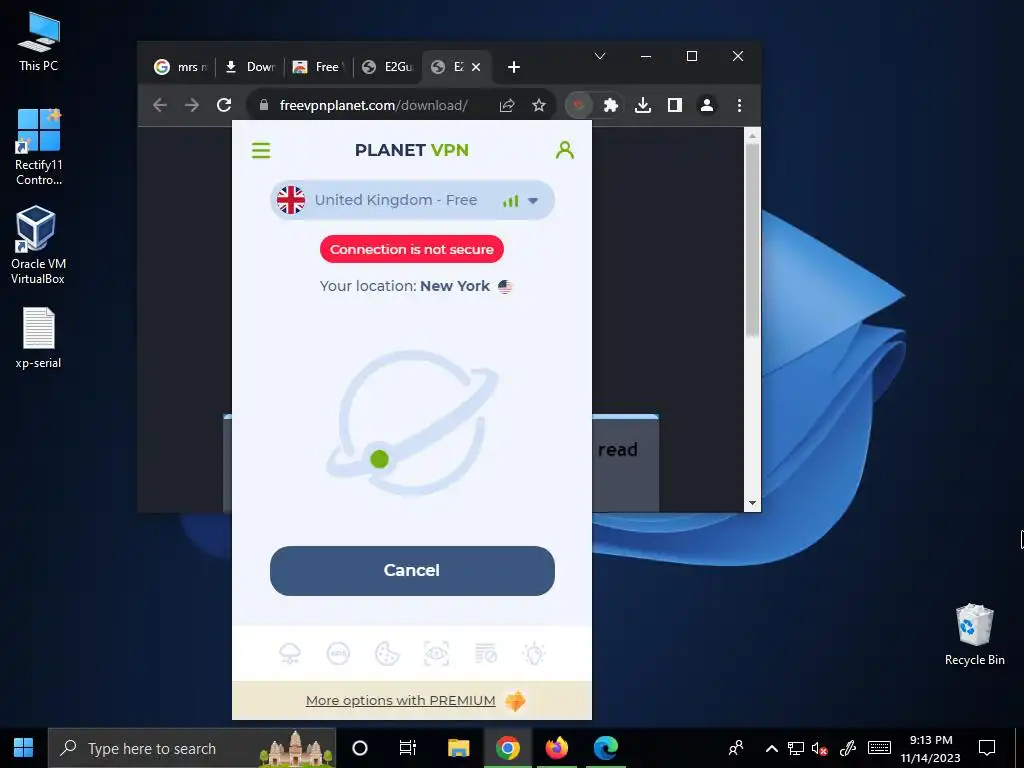The image size is (1024, 768).
Task: Go back in Chrome
Action: click(160, 105)
